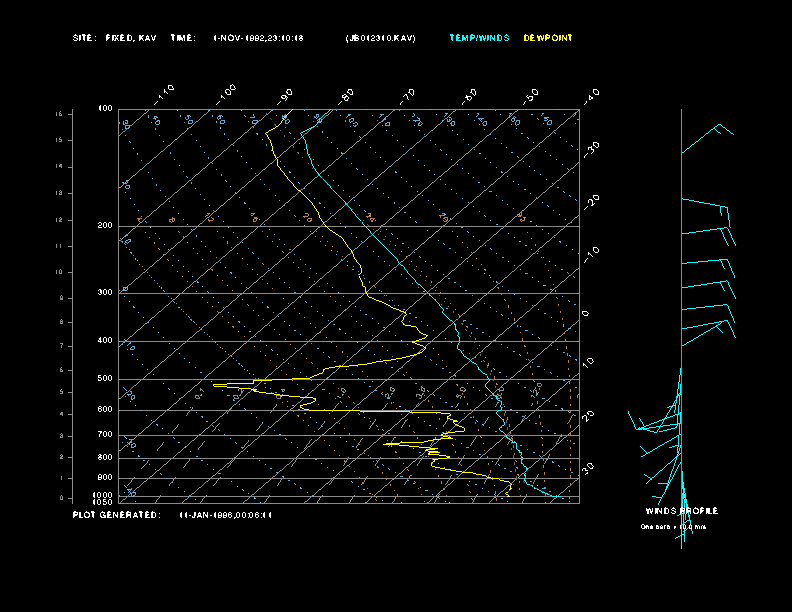Select the NOV-1992 sounding timestamp
The image size is (792, 612).
(x=258, y=38)
